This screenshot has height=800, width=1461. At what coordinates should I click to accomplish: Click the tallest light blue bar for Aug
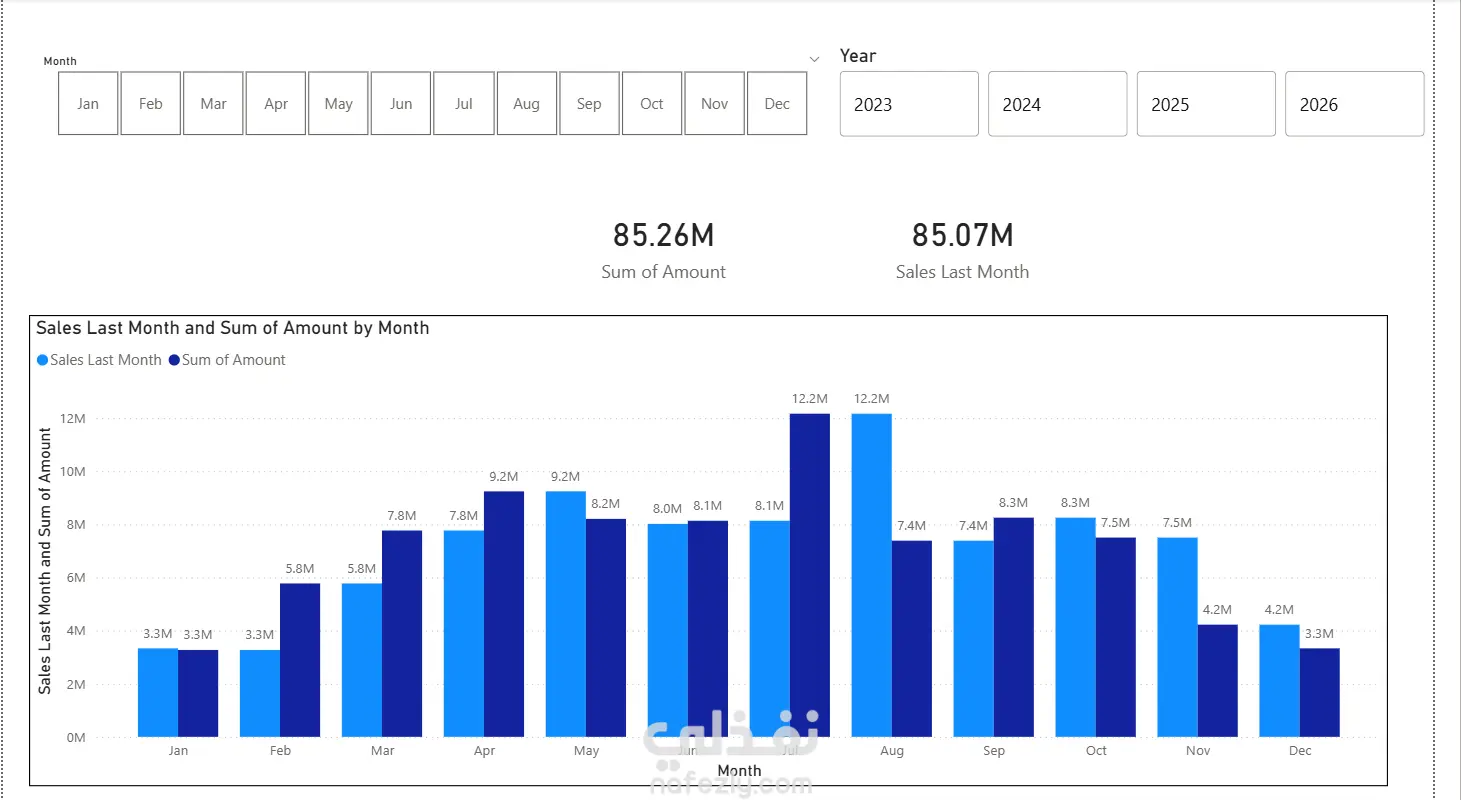[872, 576]
